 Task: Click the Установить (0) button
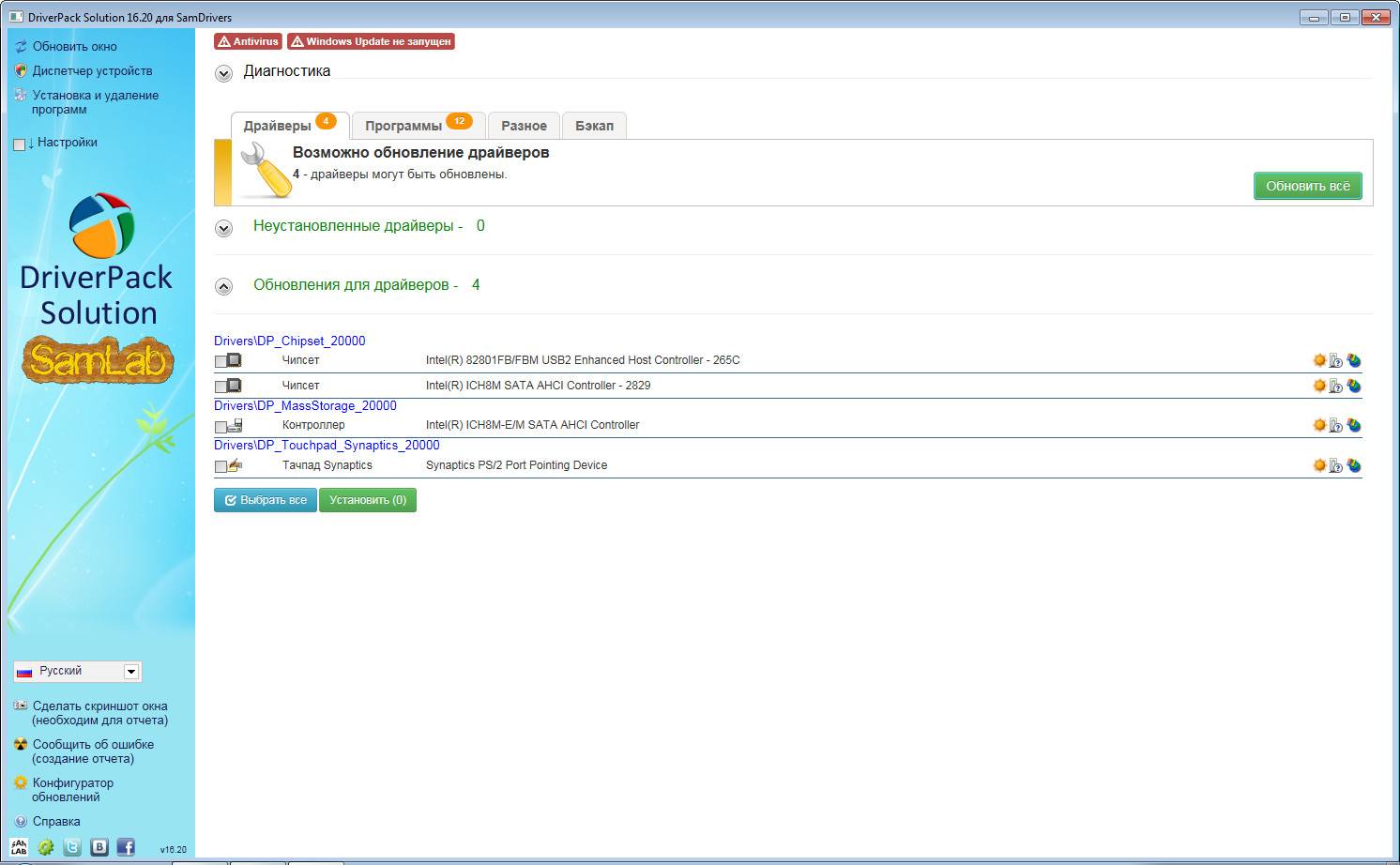tap(368, 500)
